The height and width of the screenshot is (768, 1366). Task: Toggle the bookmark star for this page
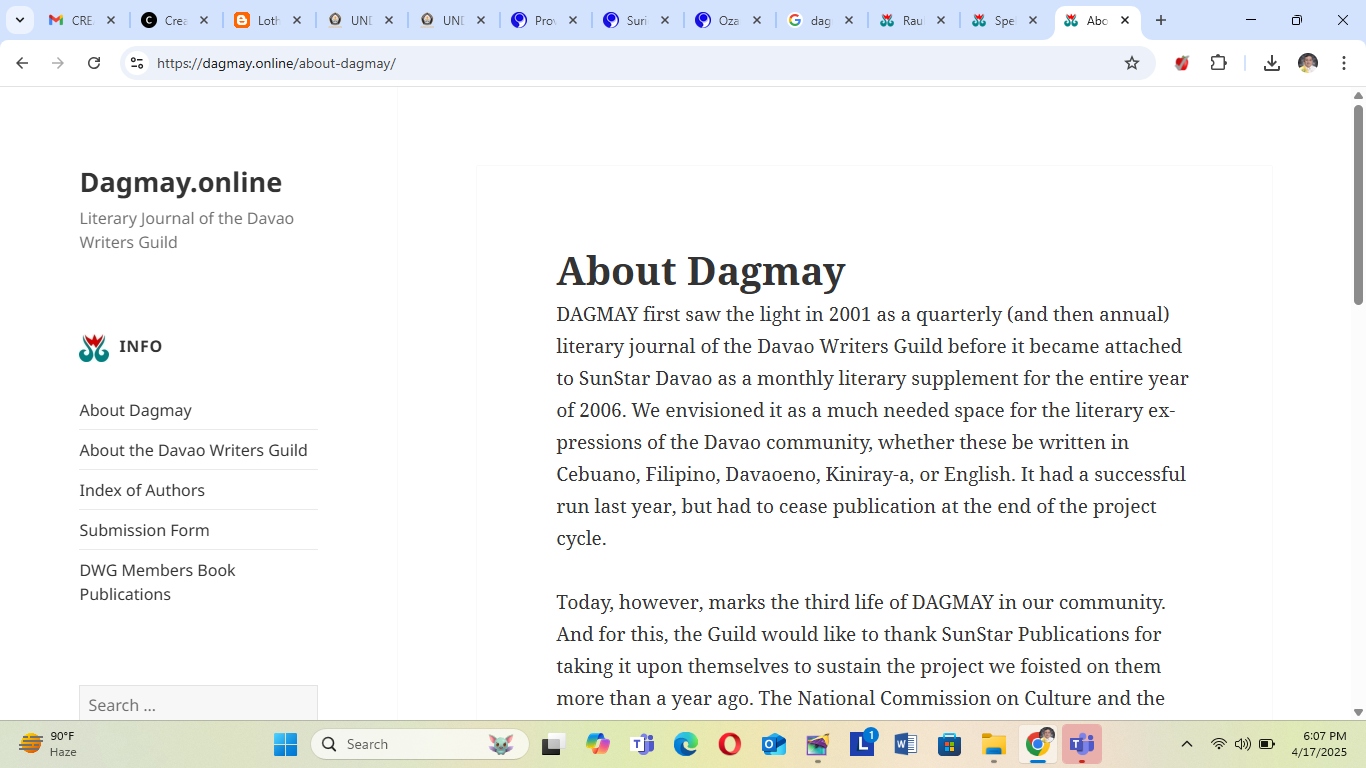pyautogui.click(x=1132, y=62)
